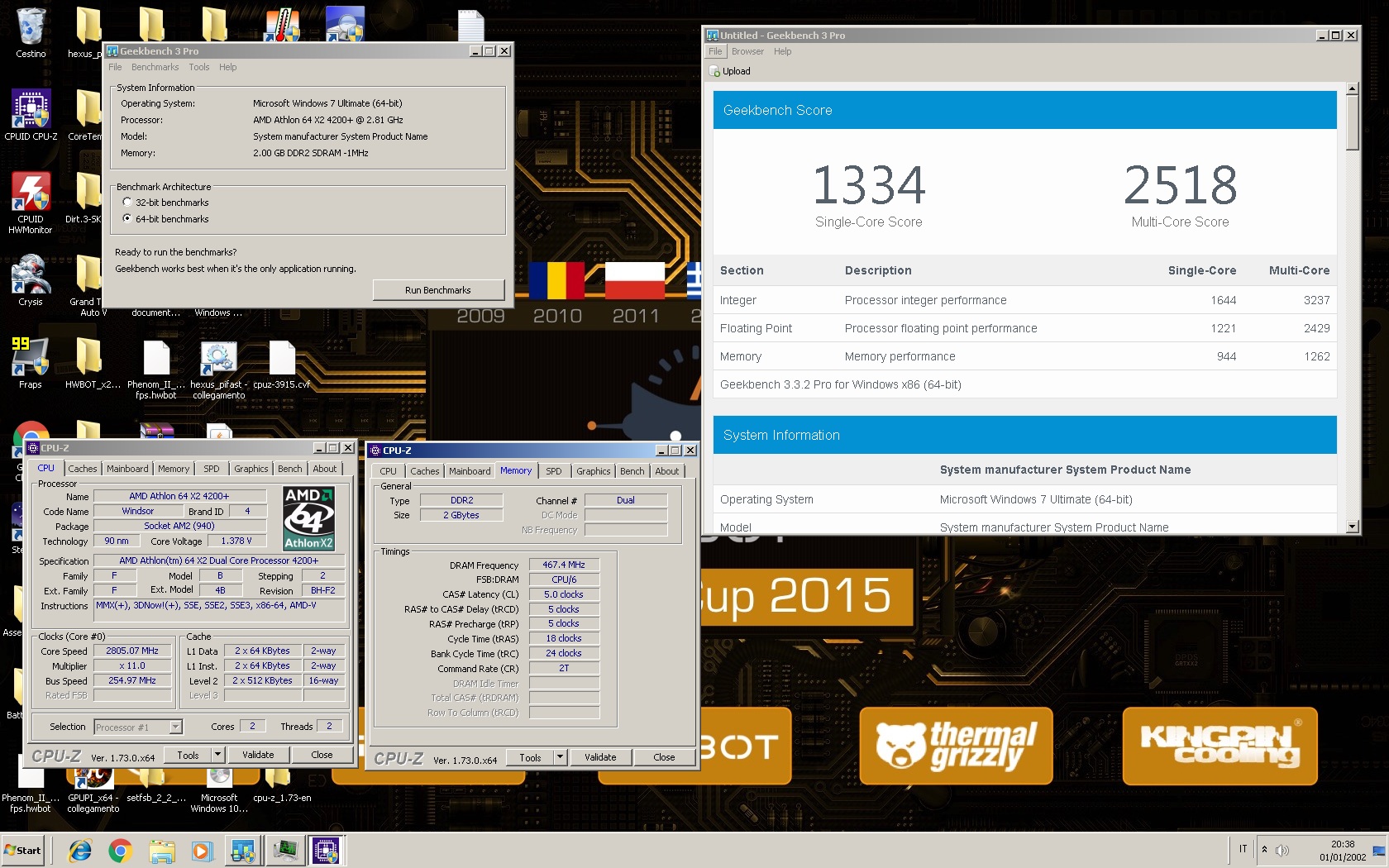The image size is (1389, 868).
Task: Open the HWBOT_x2 folder on desktop
Action: tap(92, 363)
